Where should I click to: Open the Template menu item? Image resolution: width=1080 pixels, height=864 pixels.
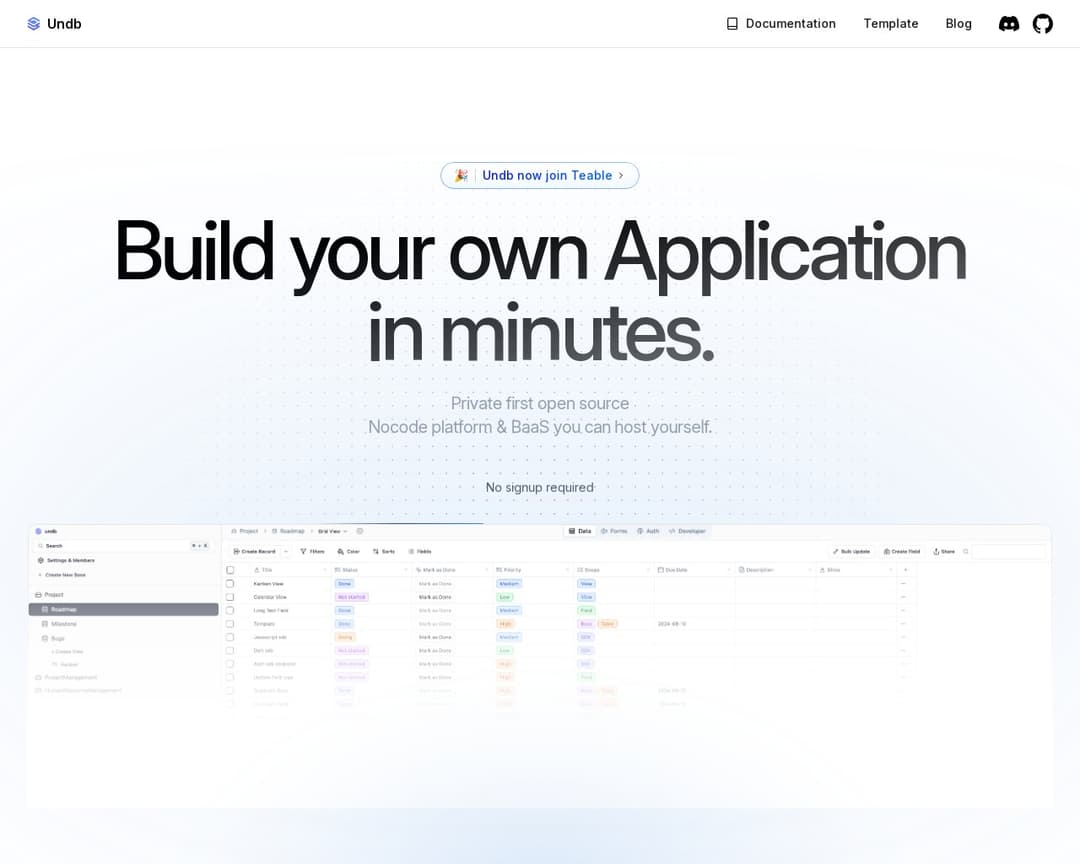[x=890, y=24]
